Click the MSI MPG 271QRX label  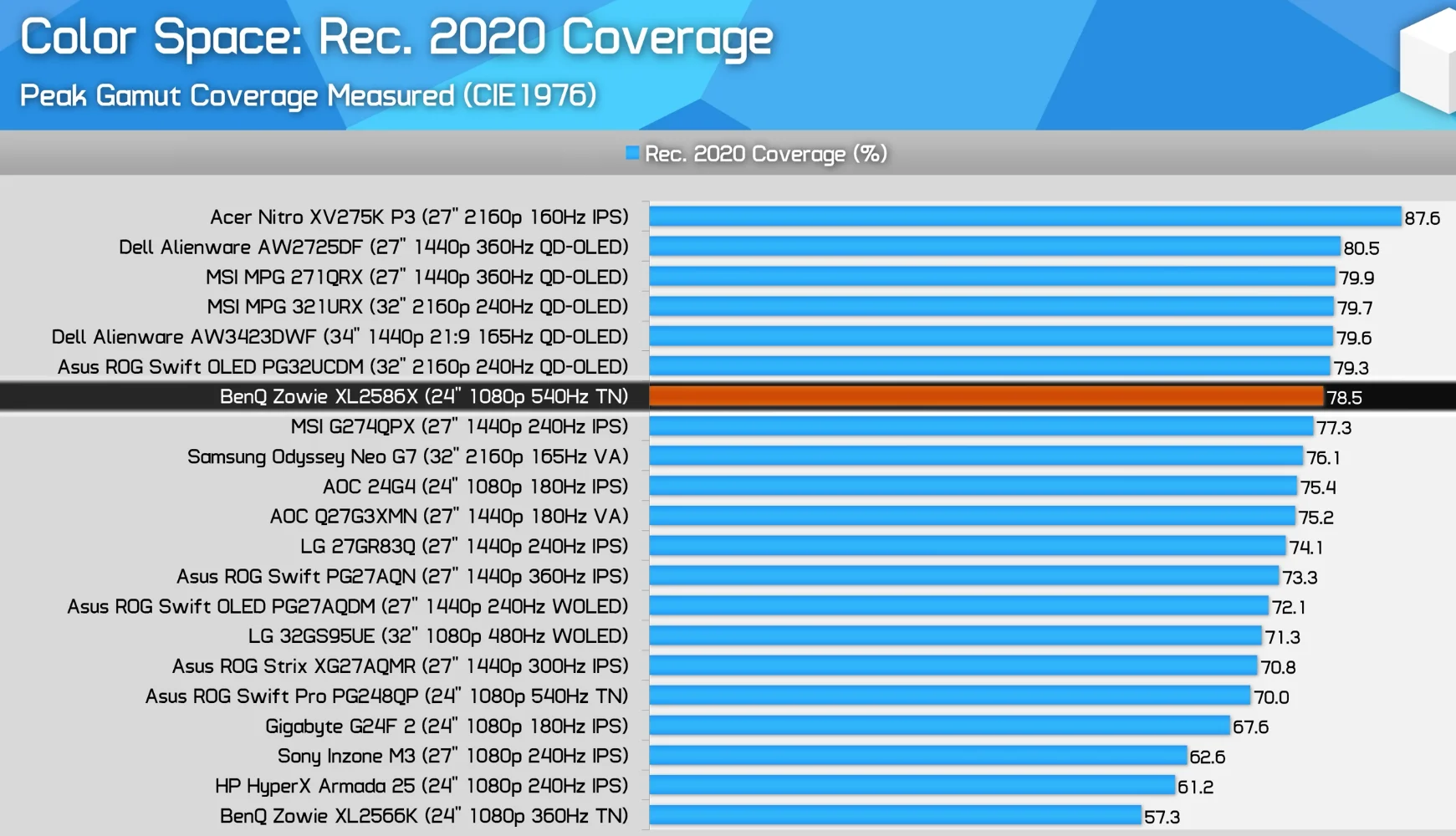pyautogui.click(x=417, y=278)
